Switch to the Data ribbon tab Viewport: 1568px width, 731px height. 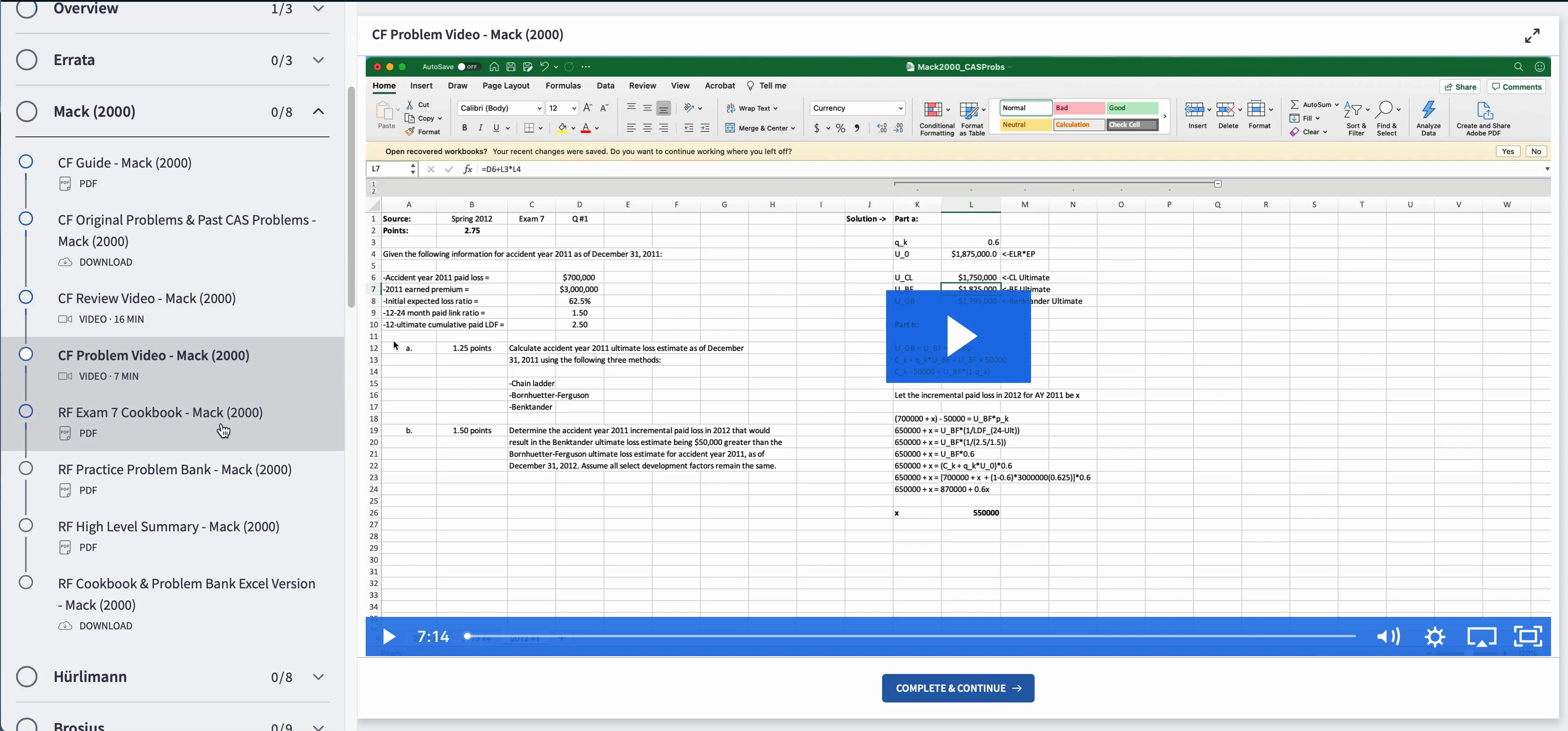605,86
